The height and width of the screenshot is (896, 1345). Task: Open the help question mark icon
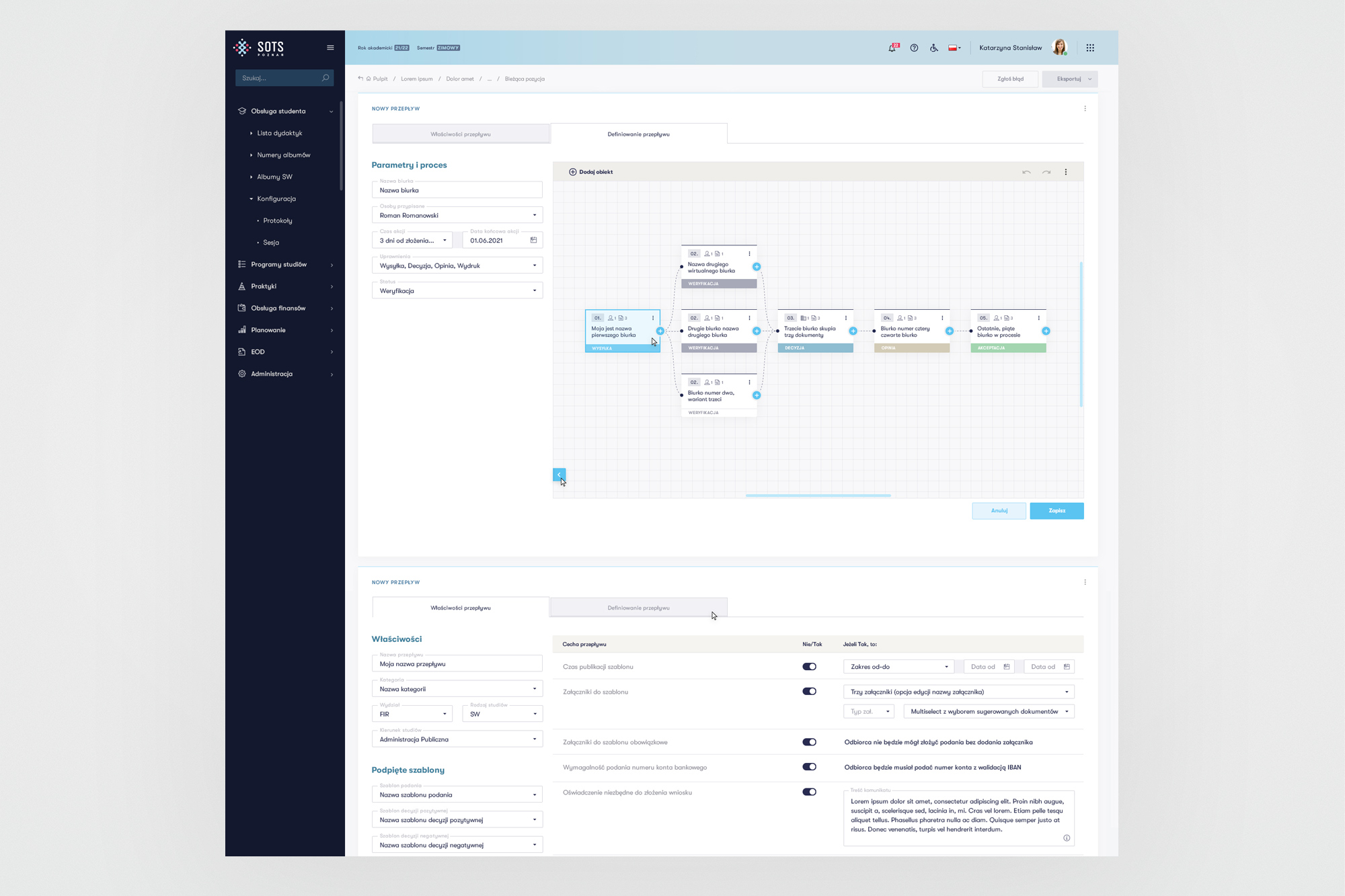coord(914,48)
